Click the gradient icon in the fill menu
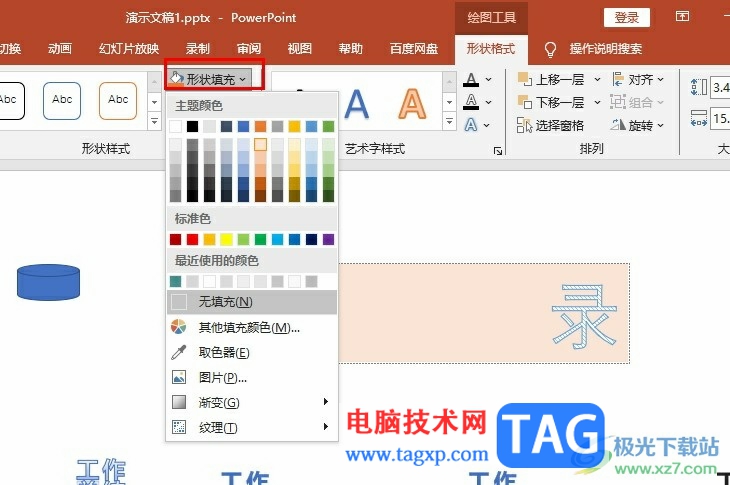The height and width of the screenshot is (485, 730). [x=179, y=402]
